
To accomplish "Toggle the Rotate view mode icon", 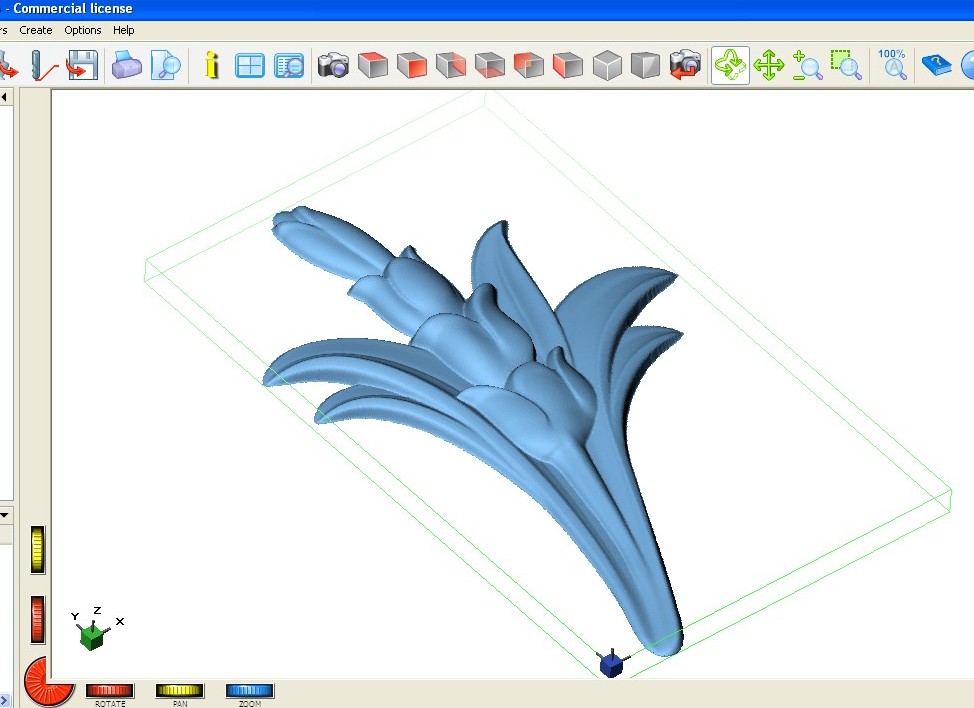I will 730,66.
